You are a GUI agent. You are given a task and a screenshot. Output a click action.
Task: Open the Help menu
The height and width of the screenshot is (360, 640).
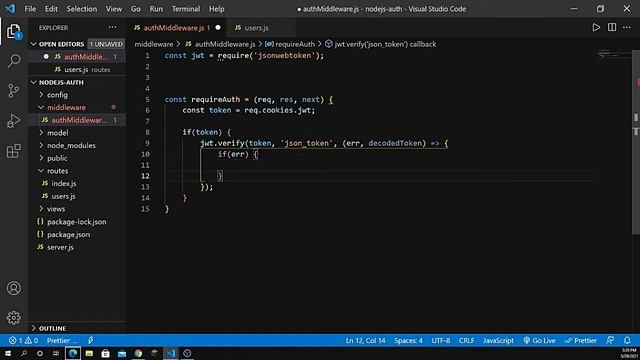tap(216, 9)
